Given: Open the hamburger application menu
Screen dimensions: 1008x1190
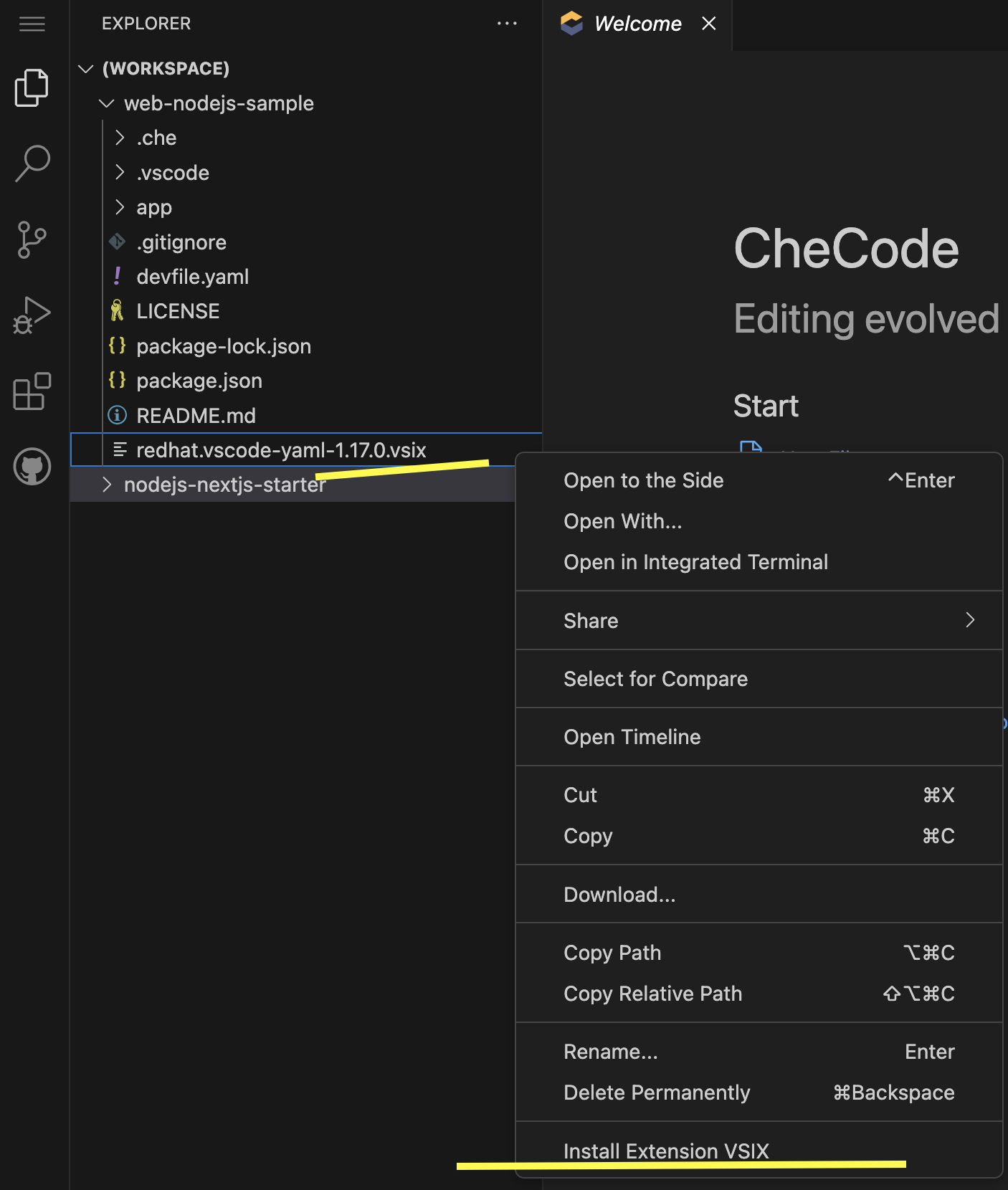Looking at the screenshot, I should click(x=32, y=24).
